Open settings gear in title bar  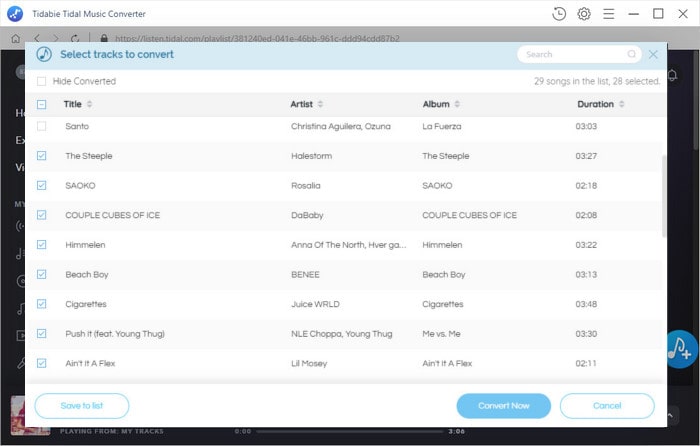pyautogui.click(x=583, y=14)
